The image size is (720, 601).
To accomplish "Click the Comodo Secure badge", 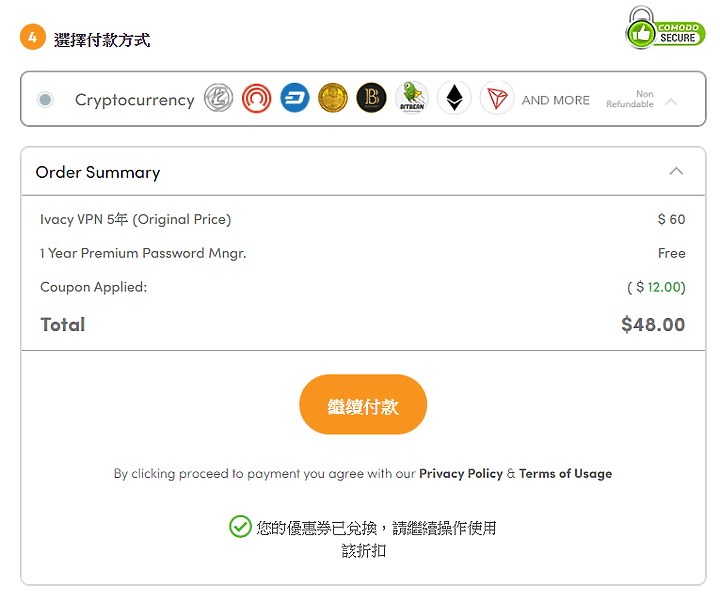I will tap(665, 28).
